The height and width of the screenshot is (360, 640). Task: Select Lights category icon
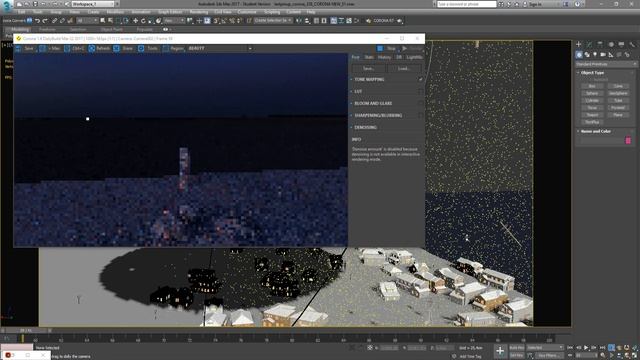595,54
